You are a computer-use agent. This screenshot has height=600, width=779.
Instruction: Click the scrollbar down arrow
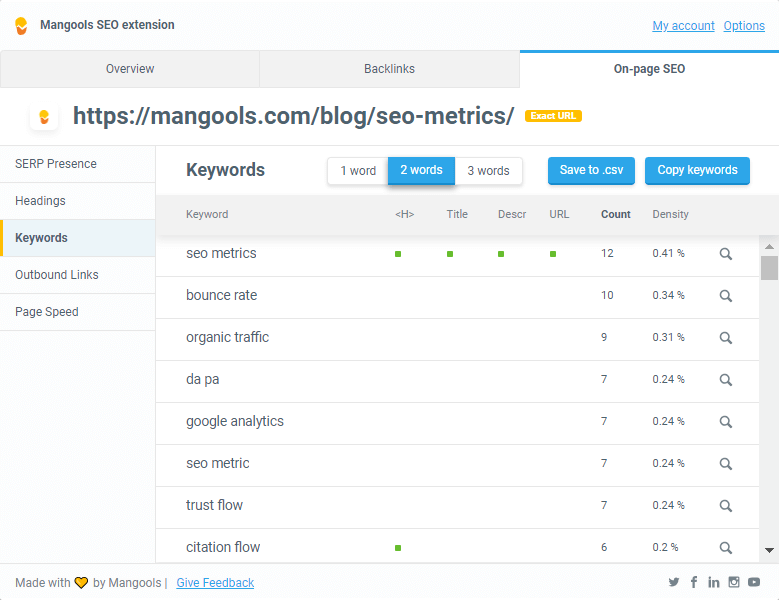point(769,550)
